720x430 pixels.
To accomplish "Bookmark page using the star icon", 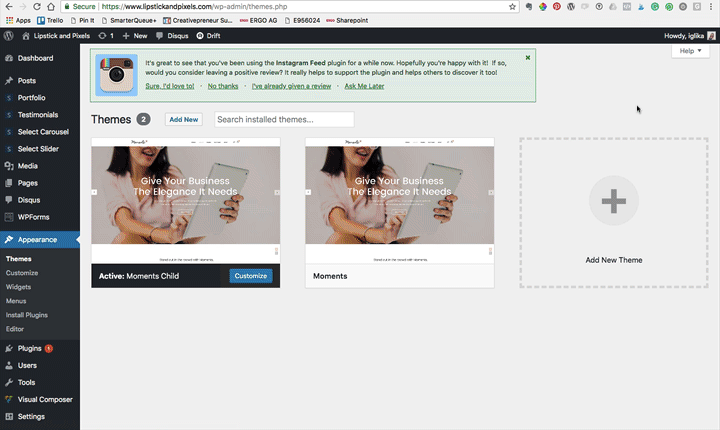I will [512, 6].
